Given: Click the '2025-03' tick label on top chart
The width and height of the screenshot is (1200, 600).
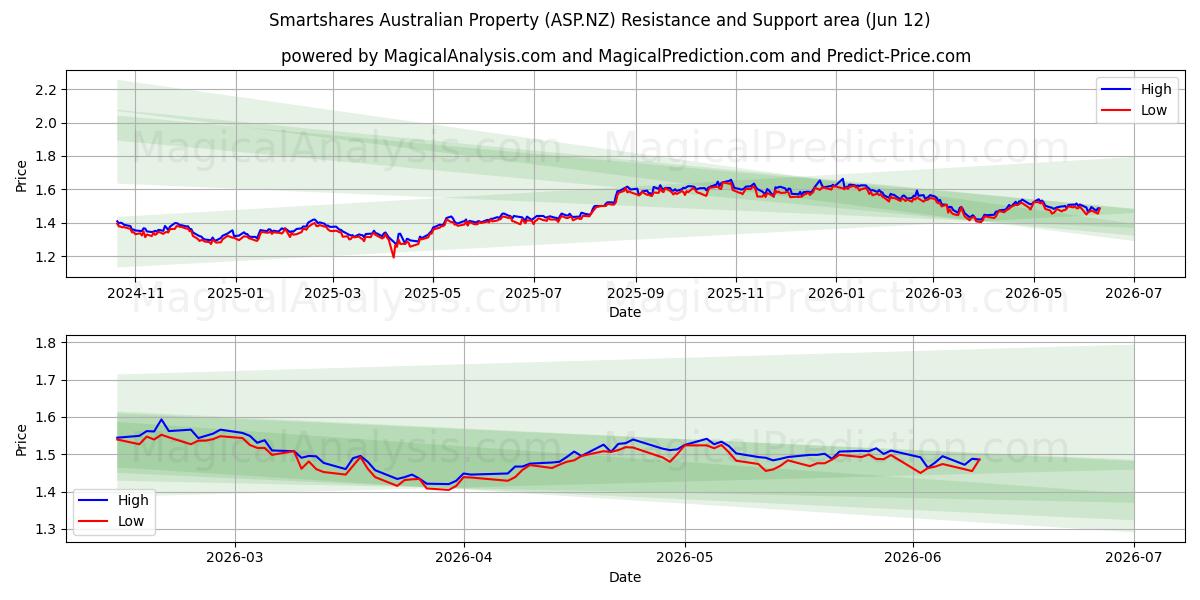Looking at the screenshot, I should [333, 294].
